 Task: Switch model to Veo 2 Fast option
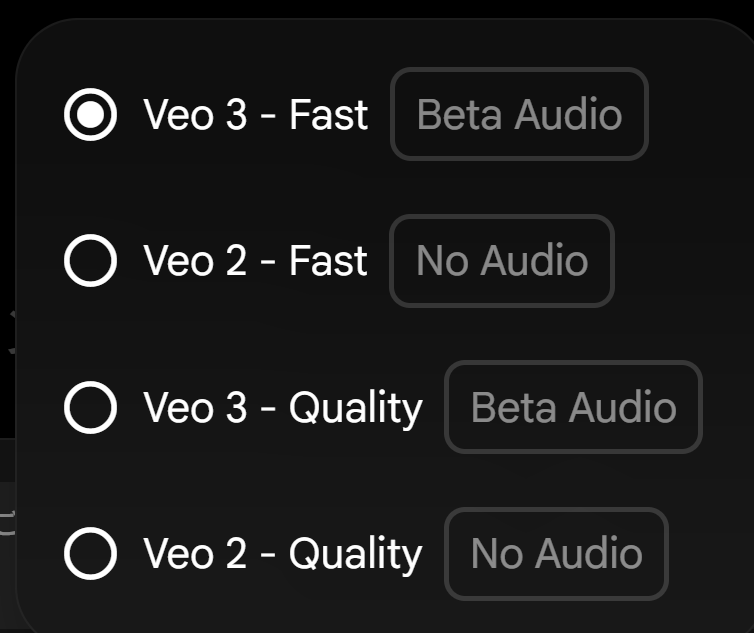click(90, 261)
